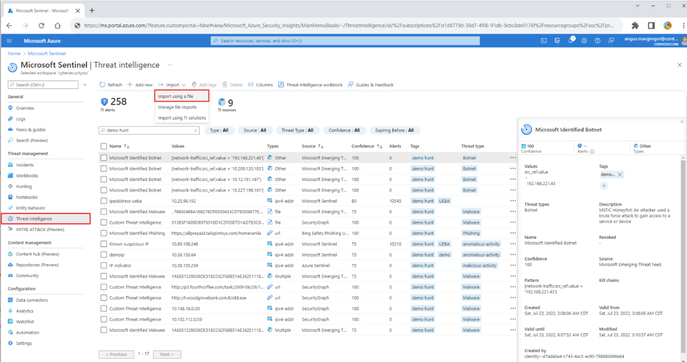Click the browser extensions puzzle icon
Image resolution: width=687 pixels, height=362 pixels.
click(x=635, y=25)
